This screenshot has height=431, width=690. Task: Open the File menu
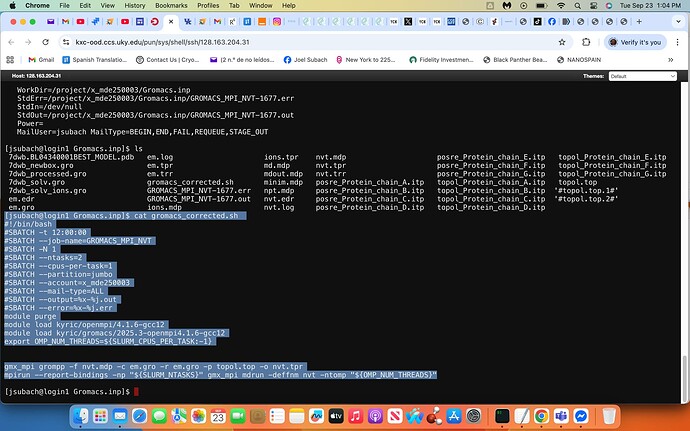click(65, 5)
